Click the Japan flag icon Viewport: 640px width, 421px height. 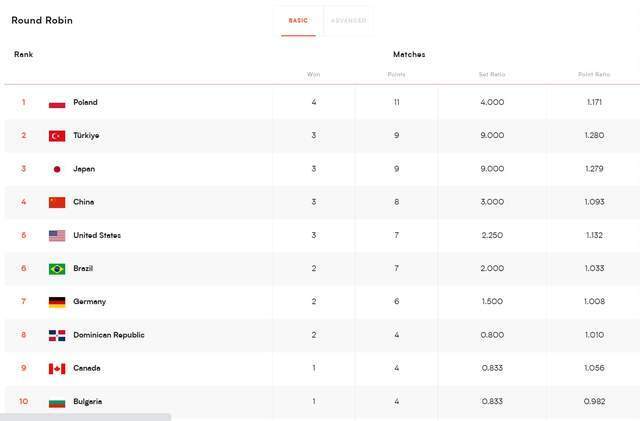57,169
